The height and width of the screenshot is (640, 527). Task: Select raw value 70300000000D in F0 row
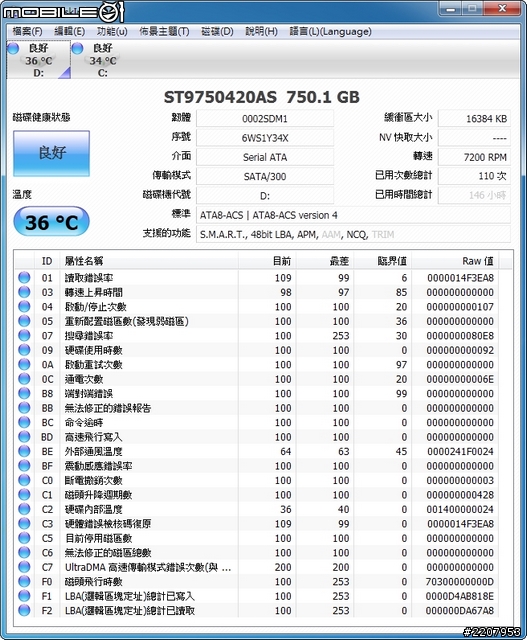460,582
